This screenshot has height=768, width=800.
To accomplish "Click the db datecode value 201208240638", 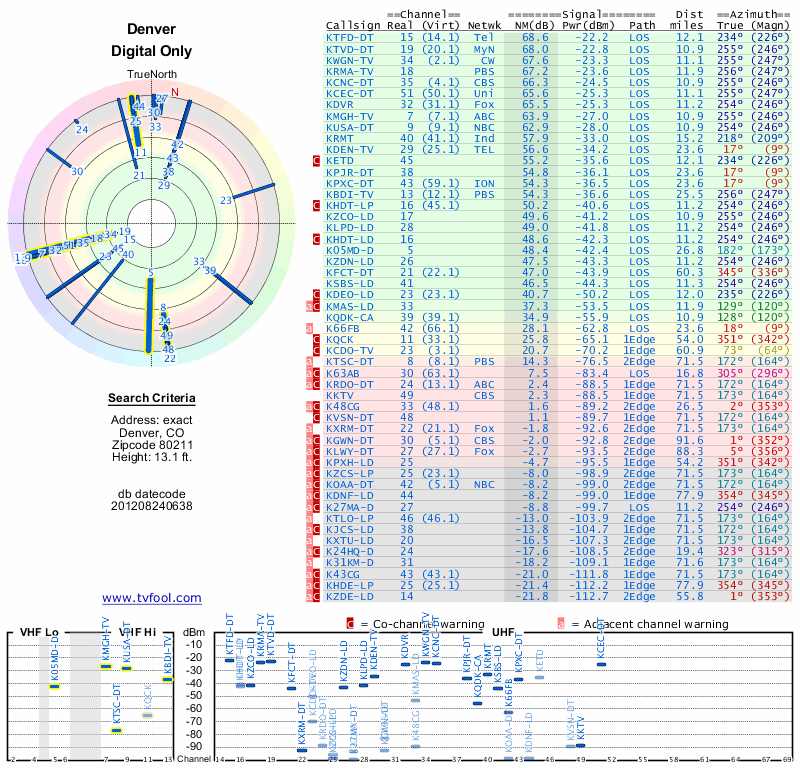I will pyautogui.click(x=152, y=506).
